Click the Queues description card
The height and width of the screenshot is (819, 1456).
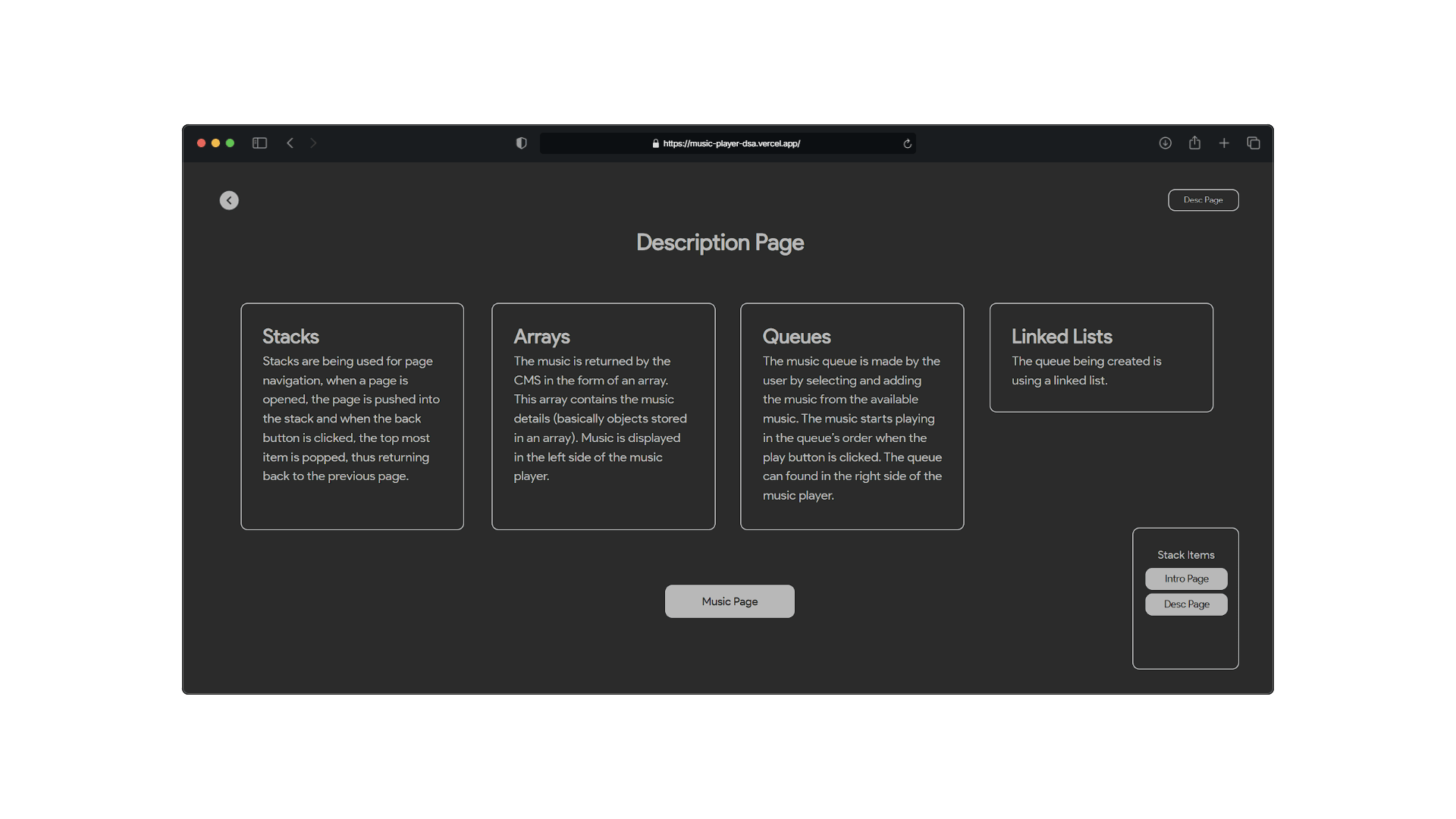coord(852,416)
